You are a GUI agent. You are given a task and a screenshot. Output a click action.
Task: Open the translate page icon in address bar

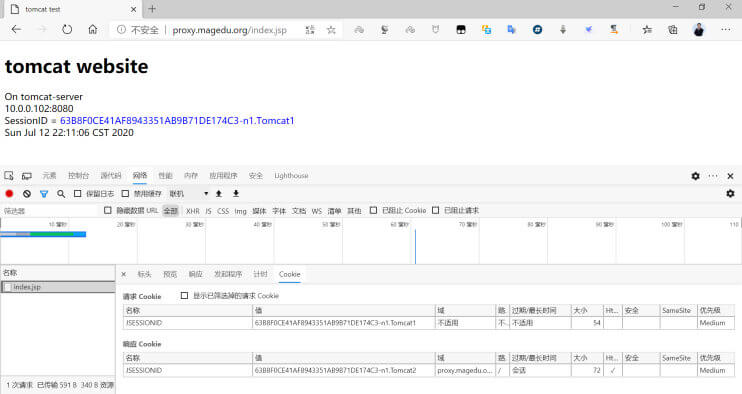pos(310,30)
